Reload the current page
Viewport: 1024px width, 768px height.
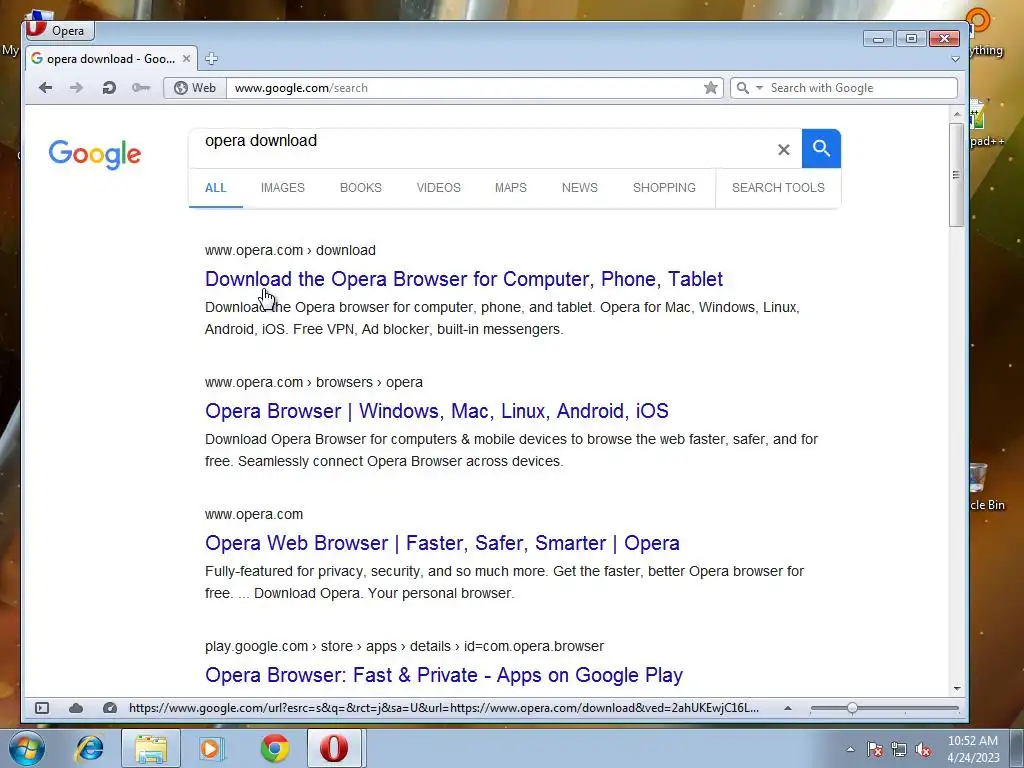(x=108, y=88)
